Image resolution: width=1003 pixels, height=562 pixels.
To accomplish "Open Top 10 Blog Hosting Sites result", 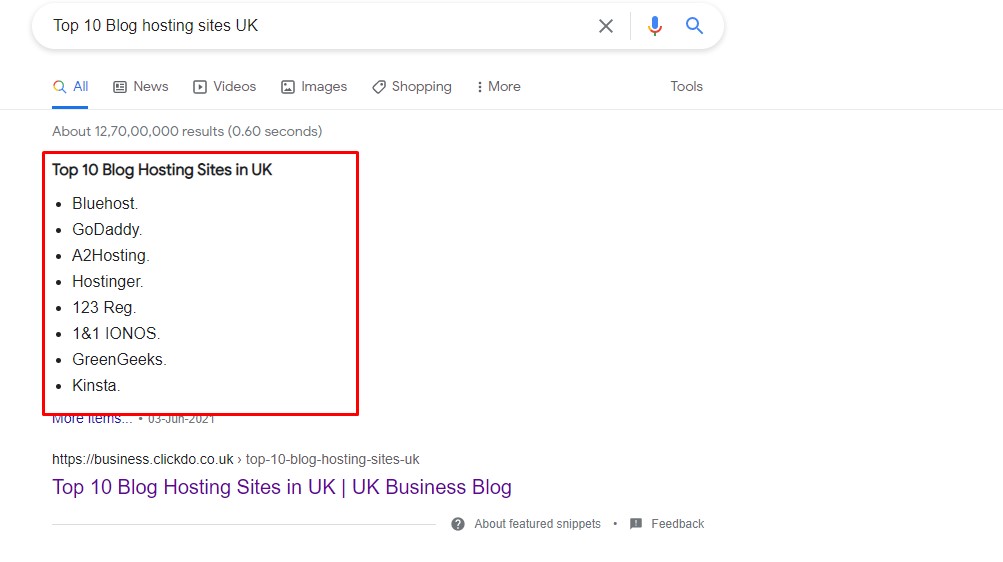I will point(281,487).
